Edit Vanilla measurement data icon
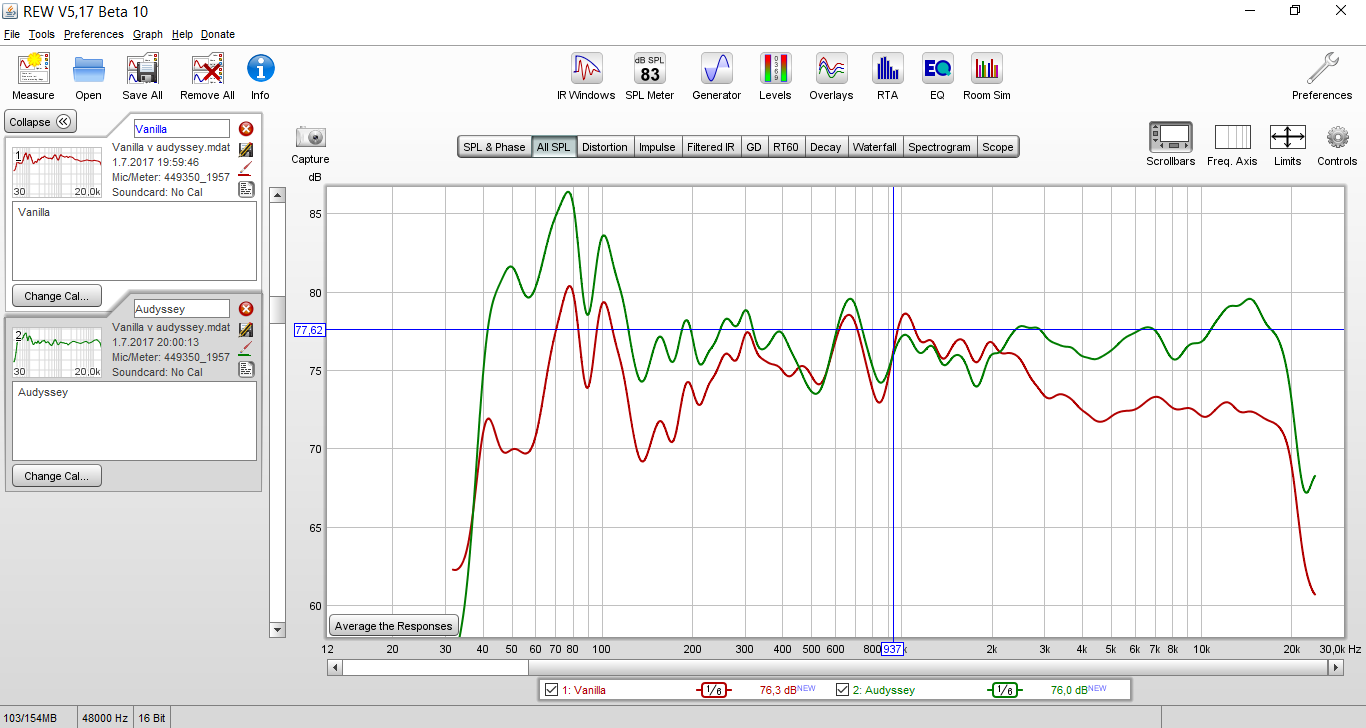 [x=246, y=149]
